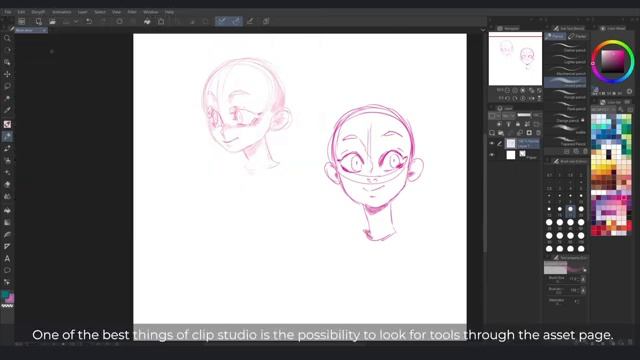Select the Eyedropper tool
The image size is (640, 360).
coord(7,110)
